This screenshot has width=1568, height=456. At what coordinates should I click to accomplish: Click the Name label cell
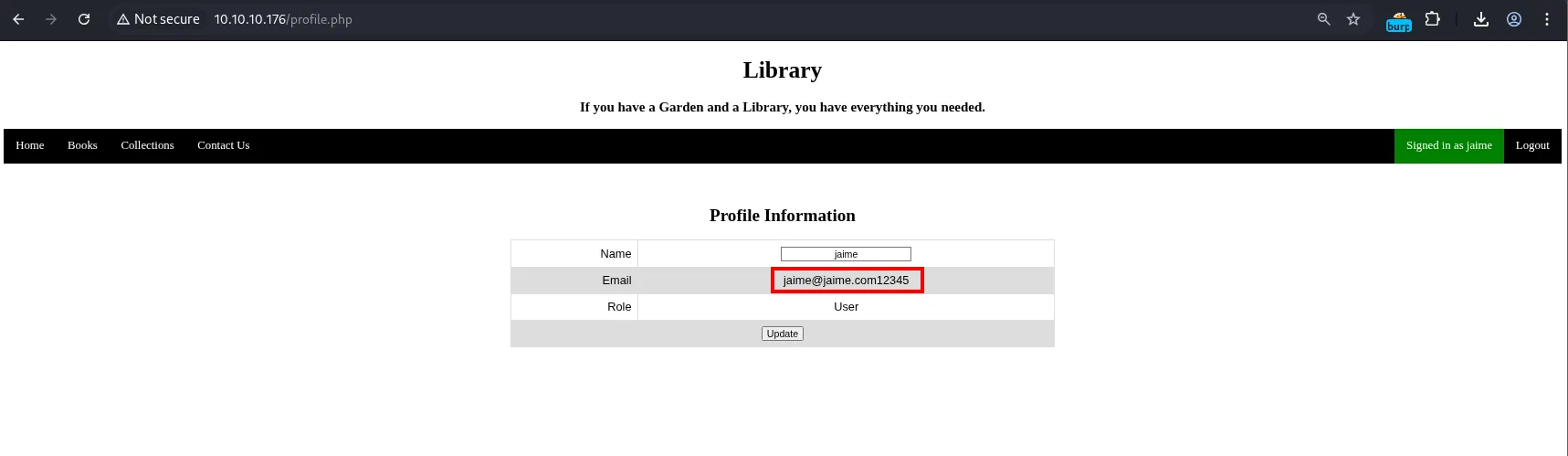pos(574,254)
